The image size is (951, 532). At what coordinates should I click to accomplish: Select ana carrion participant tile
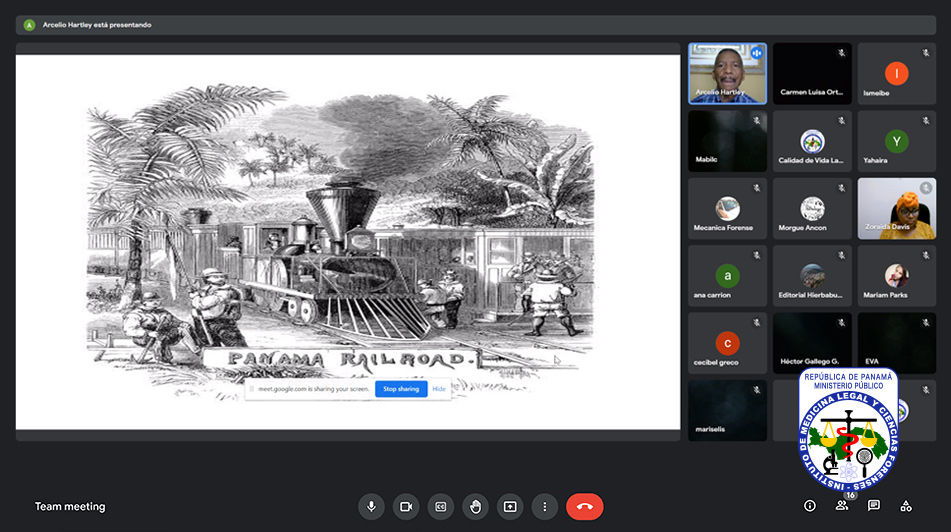click(727, 276)
